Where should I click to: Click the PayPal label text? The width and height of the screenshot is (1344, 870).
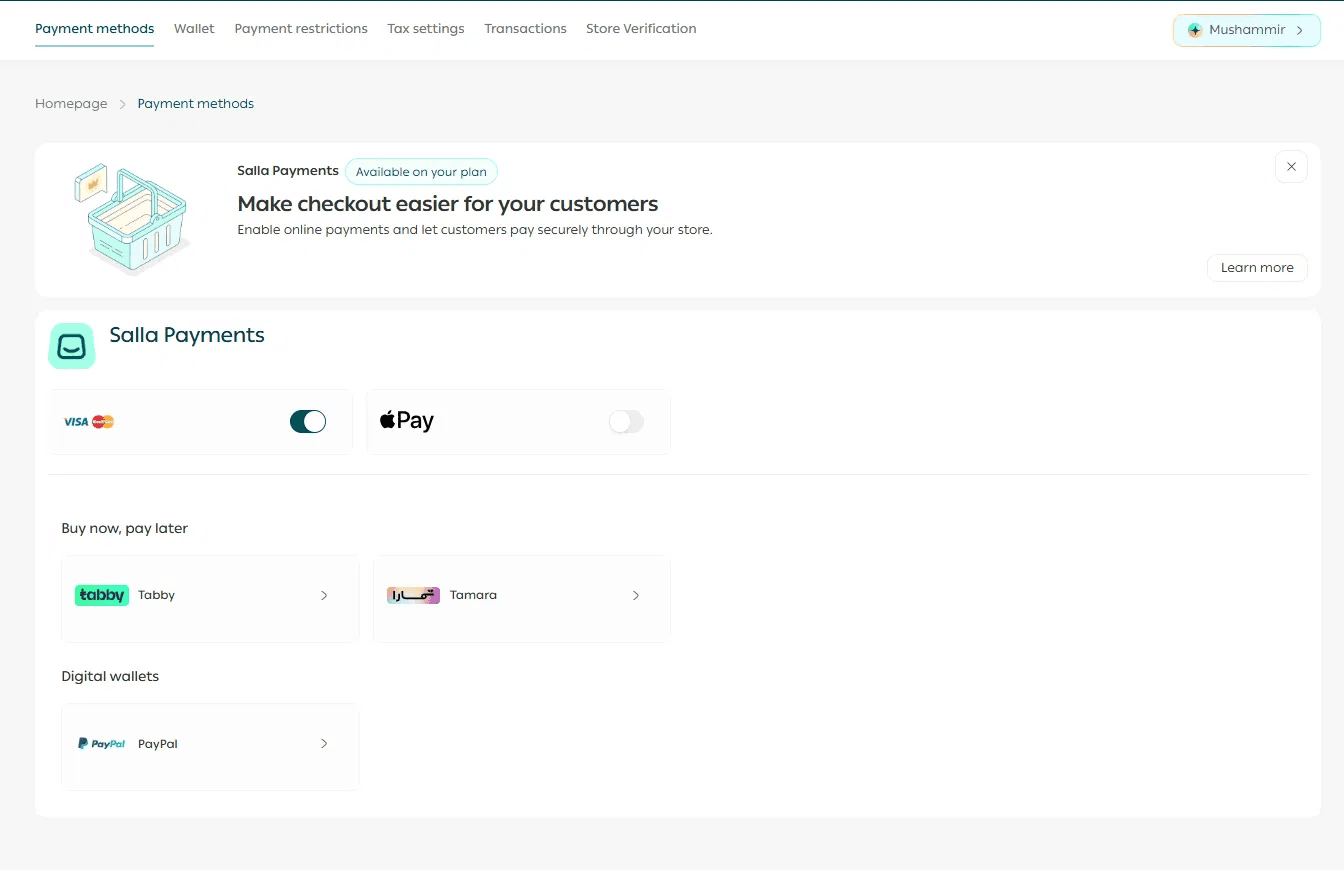coord(158,744)
